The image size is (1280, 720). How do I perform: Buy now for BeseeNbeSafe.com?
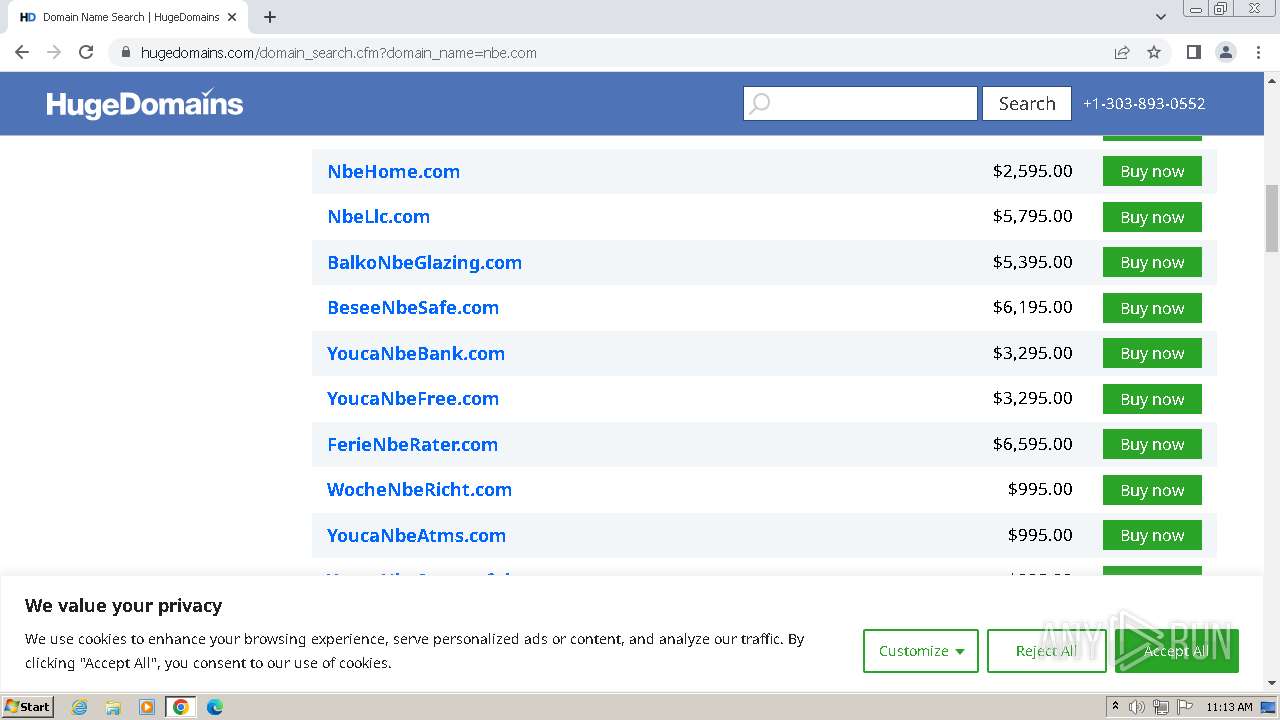coord(1152,308)
